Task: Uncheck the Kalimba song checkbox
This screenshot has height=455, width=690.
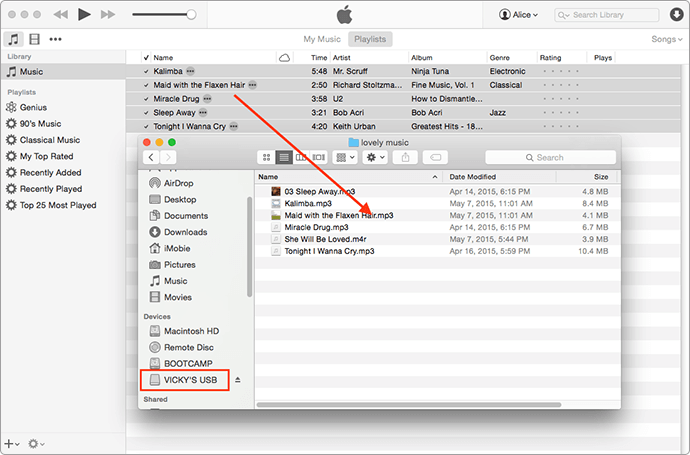Action: [146, 71]
